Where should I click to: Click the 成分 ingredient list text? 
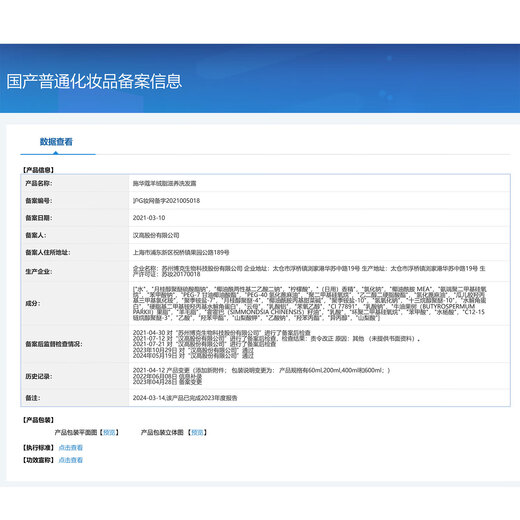[310, 303]
